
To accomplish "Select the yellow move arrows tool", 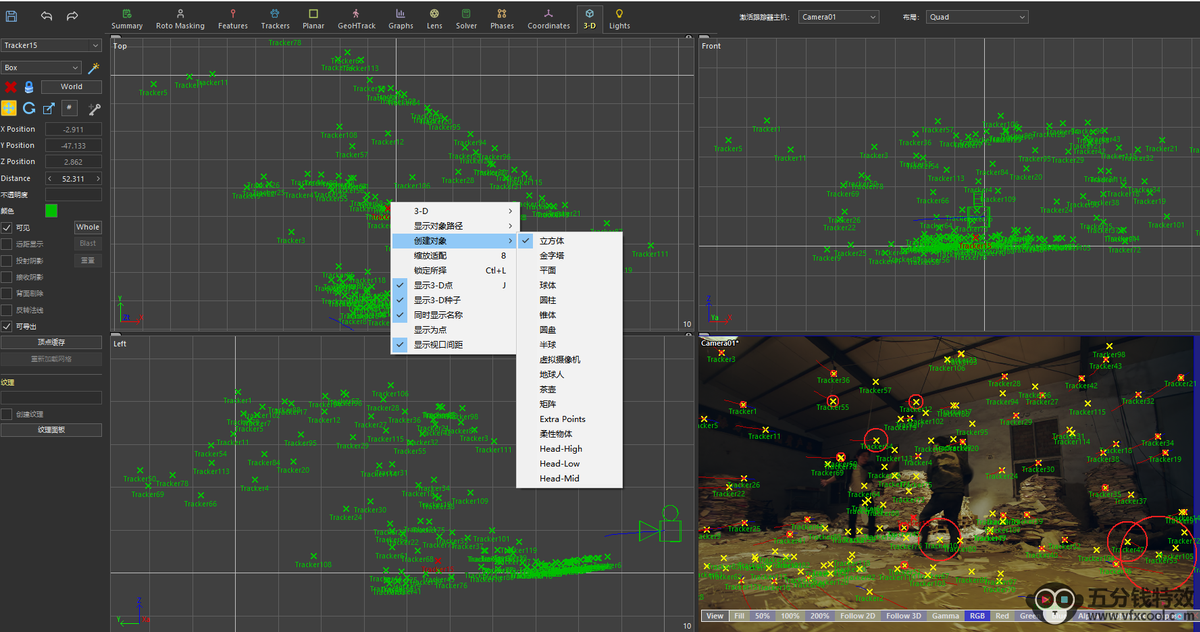I will click(x=9, y=108).
